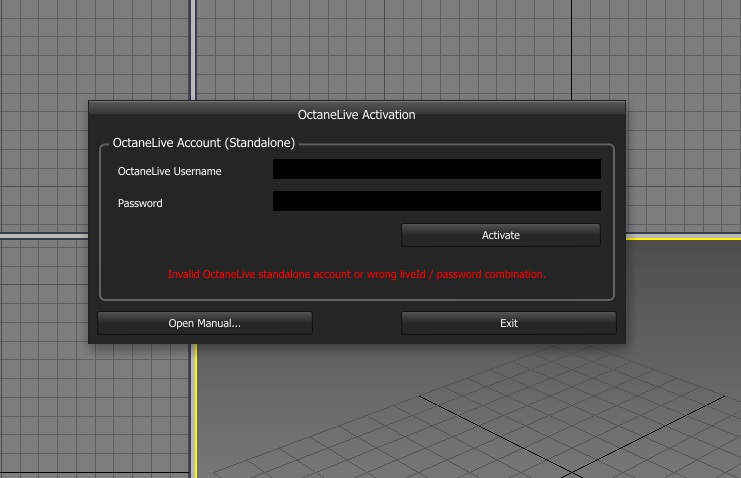Open the manual with Open Manual button
The width and height of the screenshot is (741, 478).
(x=205, y=323)
